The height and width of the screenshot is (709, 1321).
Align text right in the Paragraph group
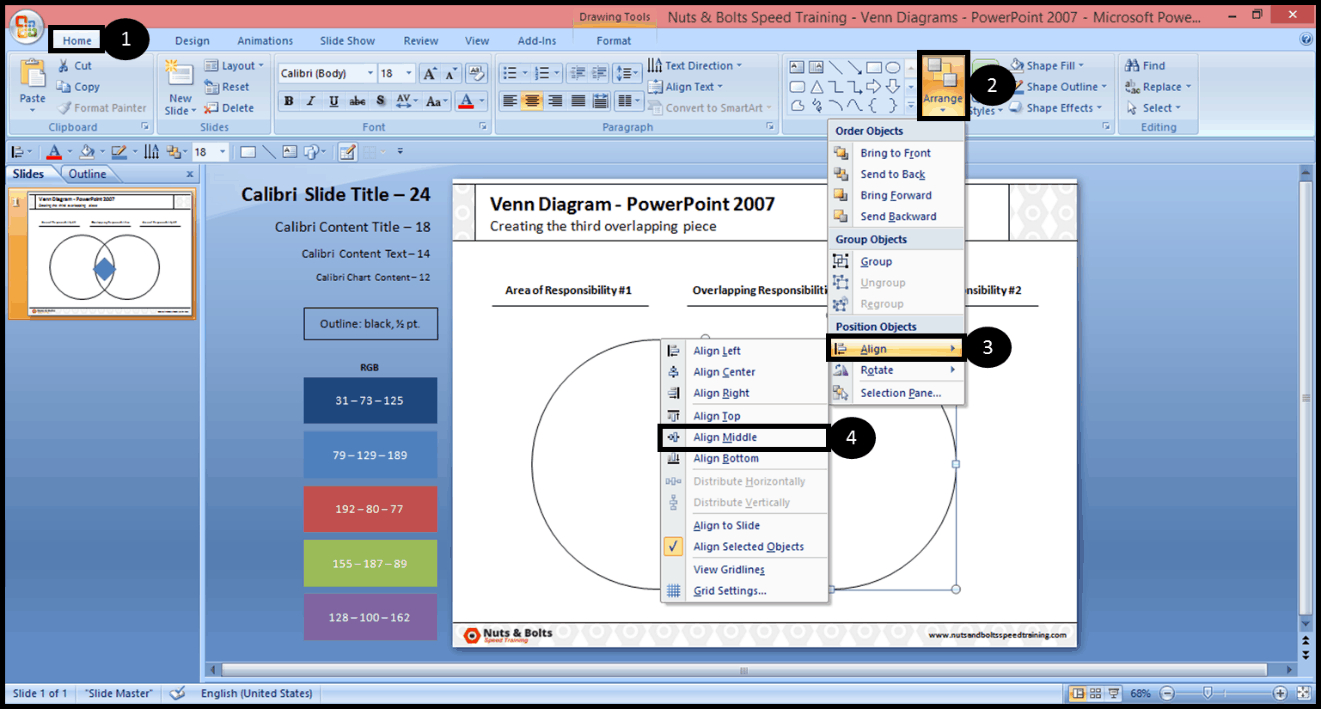click(555, 101)
